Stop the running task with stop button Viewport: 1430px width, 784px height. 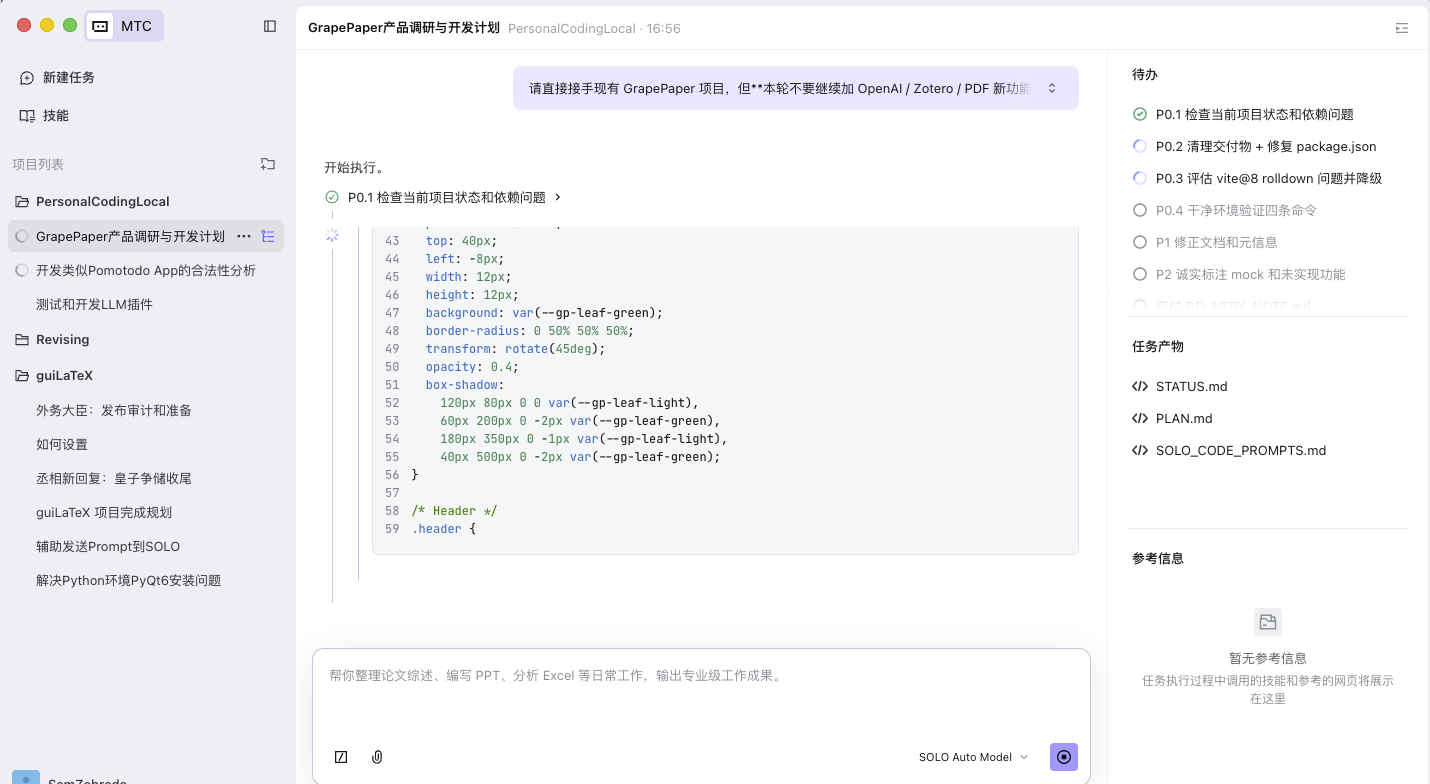[1063, 757]
